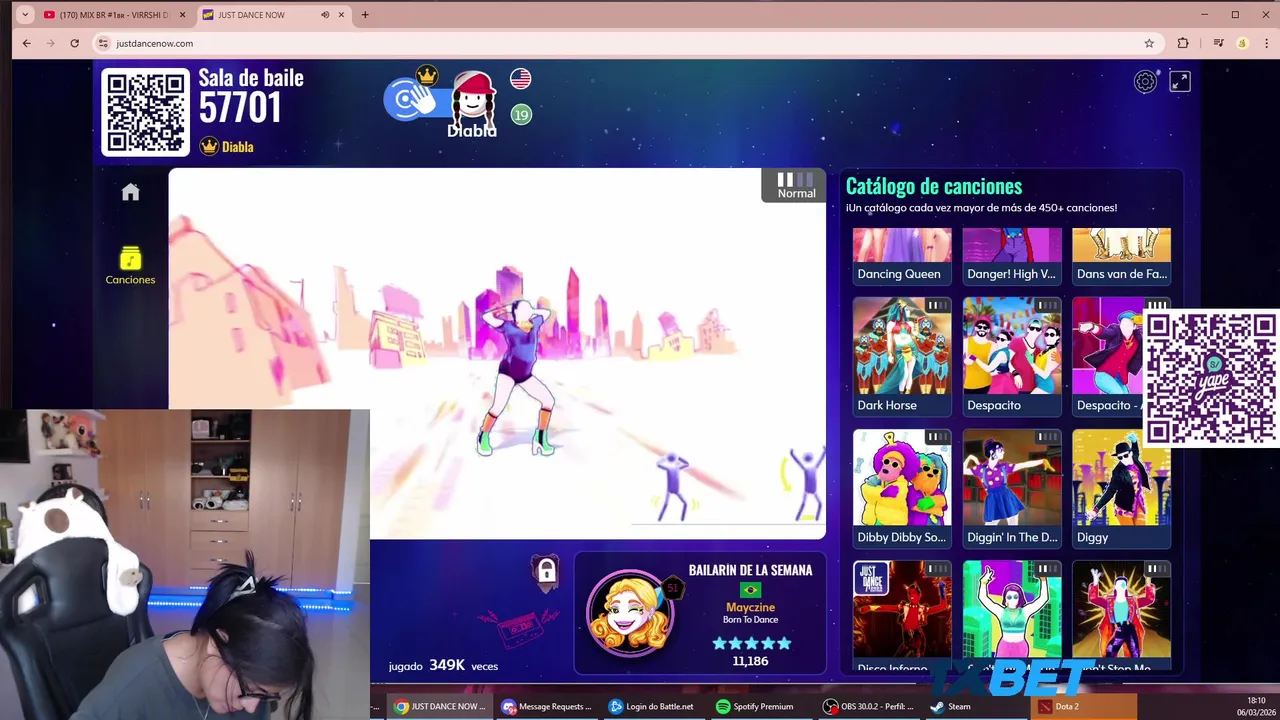This screenshot has height=720, width=1280.
Task: Bookmark this page with the star
Action: click(x=1149, y=43)
